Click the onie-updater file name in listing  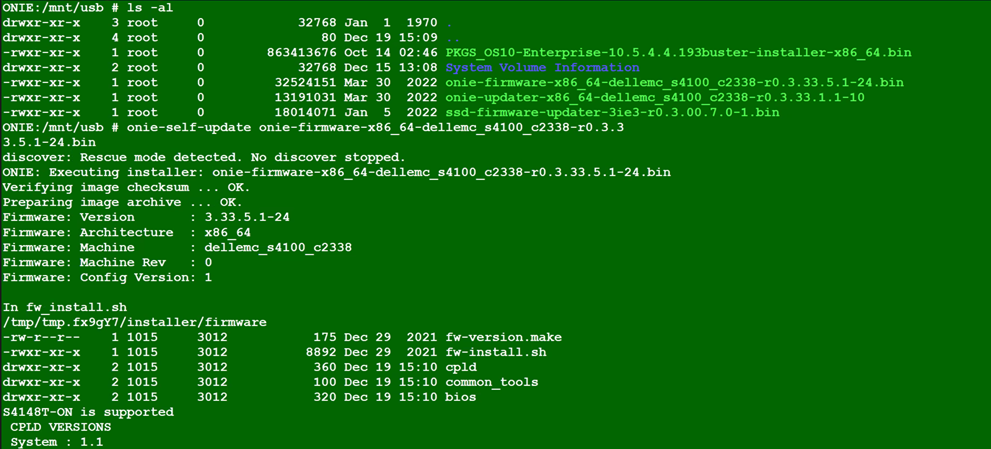click(655, 97)
